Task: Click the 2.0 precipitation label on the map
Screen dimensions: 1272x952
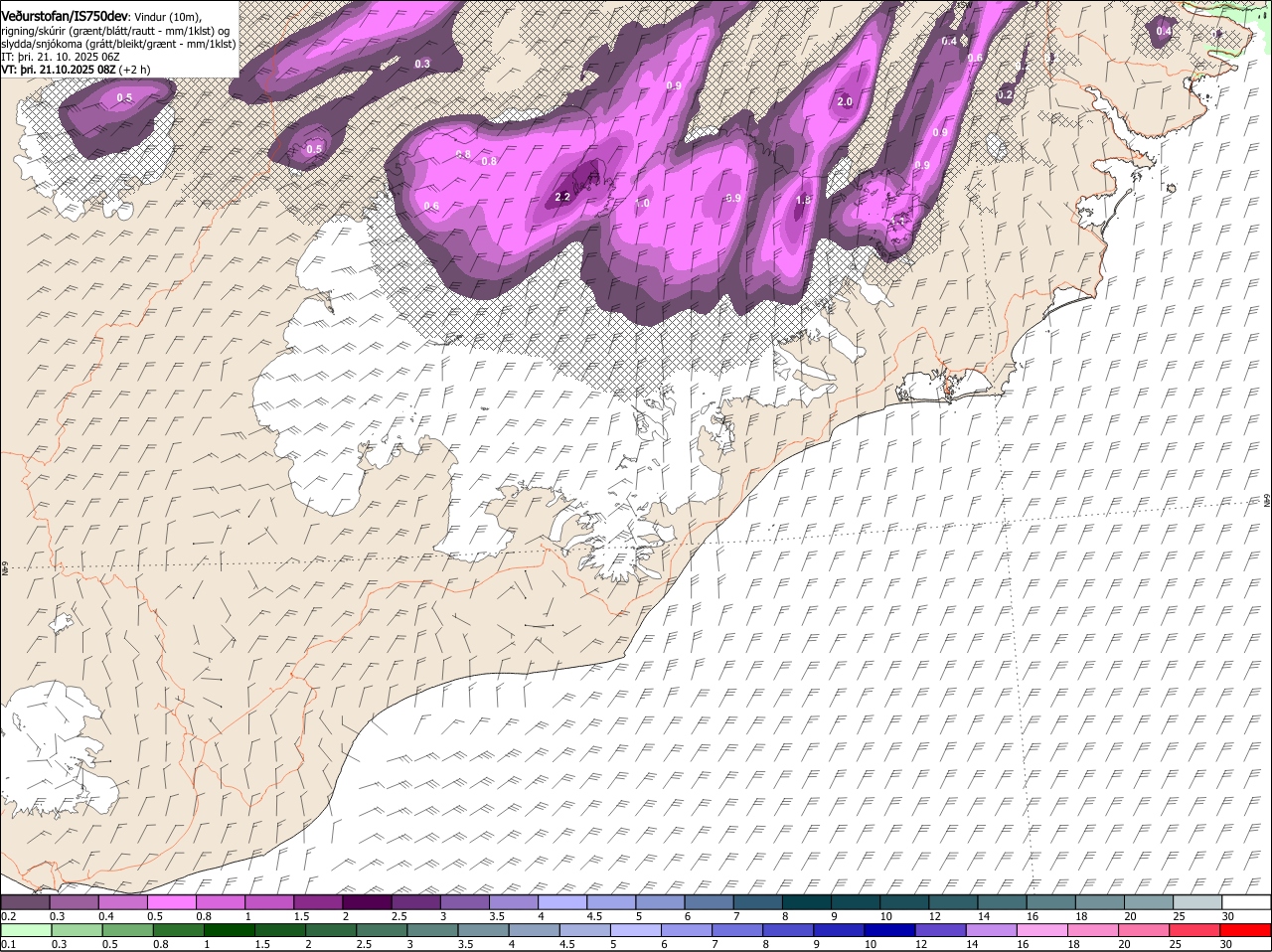Action: (846, 102)
